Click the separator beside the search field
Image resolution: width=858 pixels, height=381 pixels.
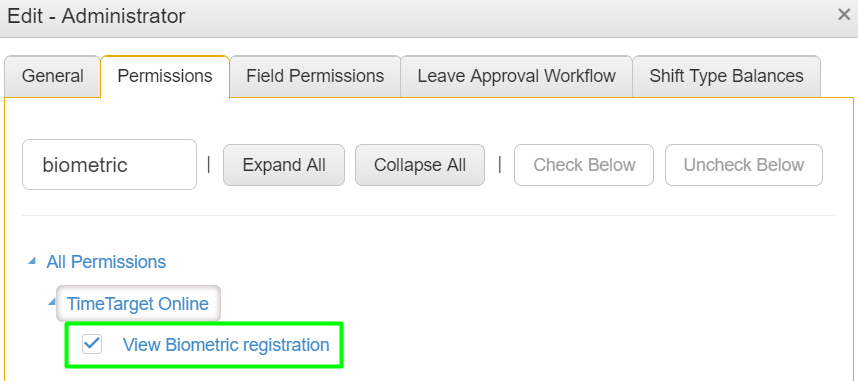208,165
